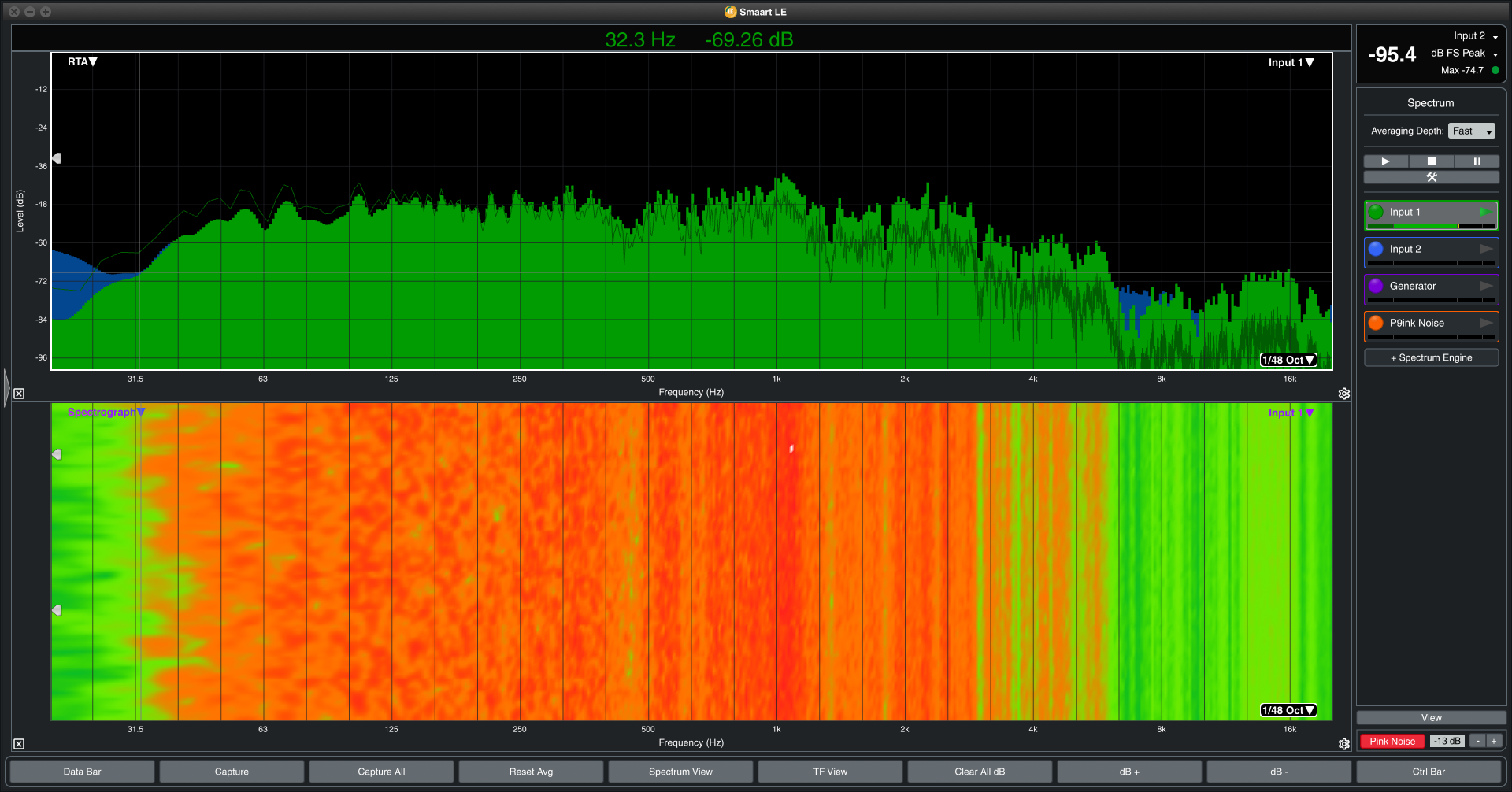Click the dB - button
The image size is (1512, 792).
[x=1279, y=772]
